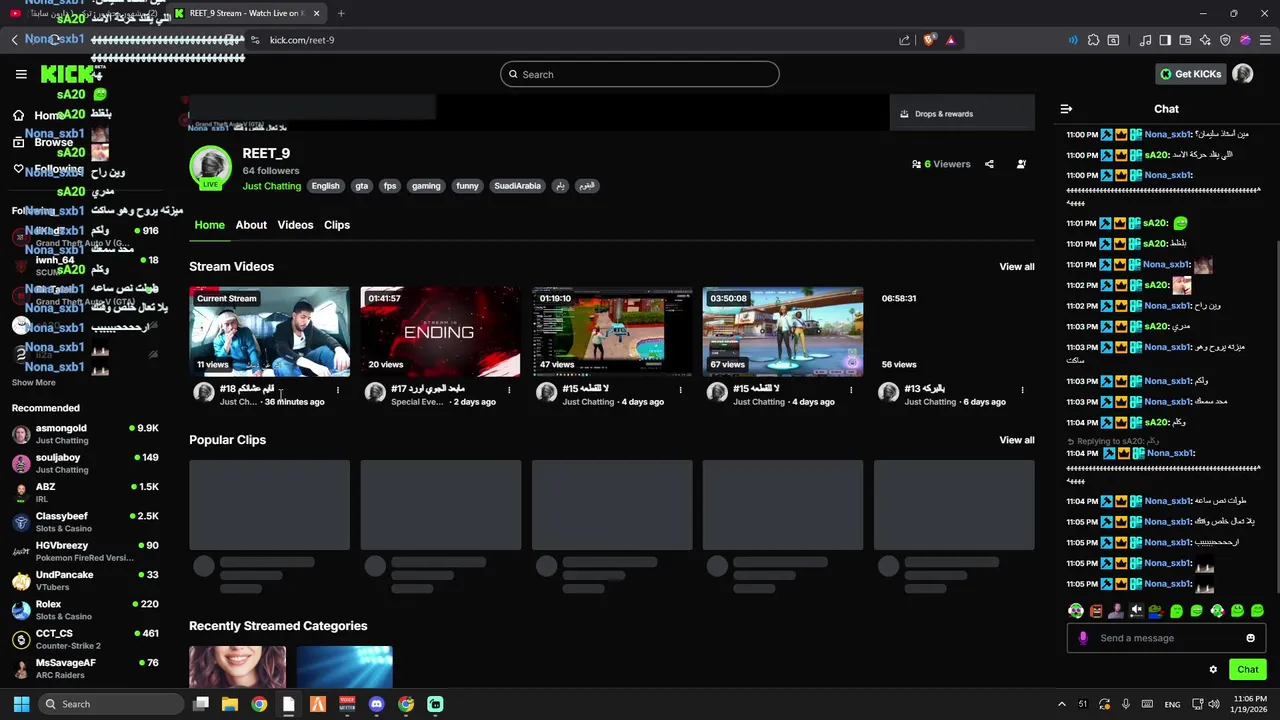
Task: Open File Explorer from the taskbar
Action: tap(229, 704)
